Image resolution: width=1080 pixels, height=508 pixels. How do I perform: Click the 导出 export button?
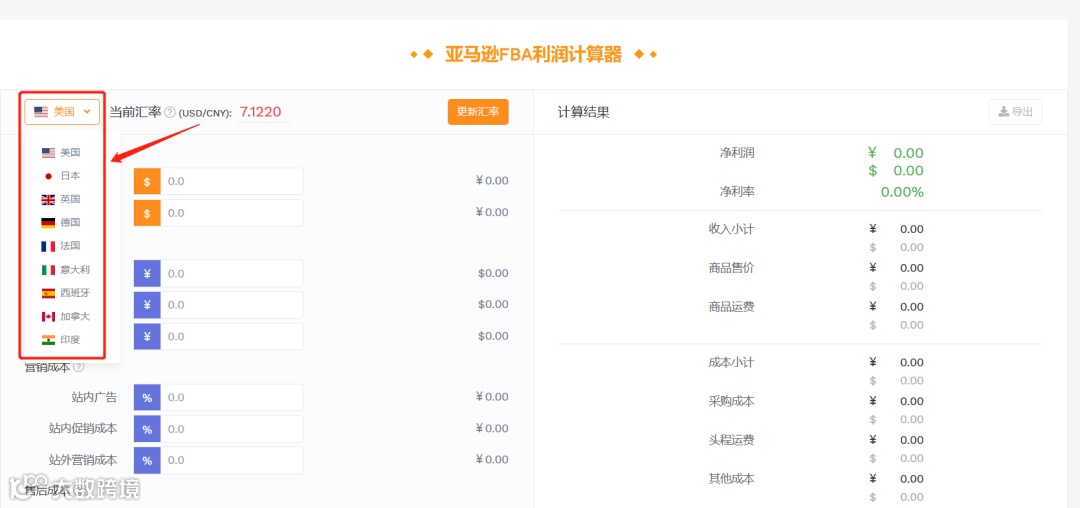point(1015,112)
